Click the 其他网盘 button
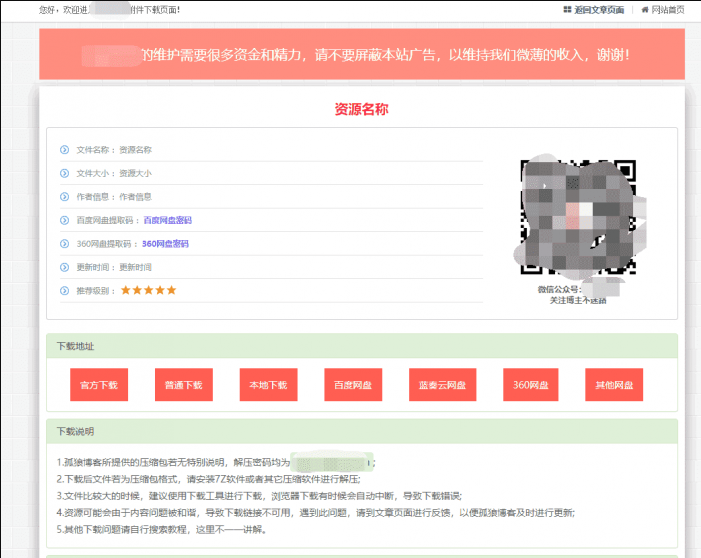 (614, 385)
